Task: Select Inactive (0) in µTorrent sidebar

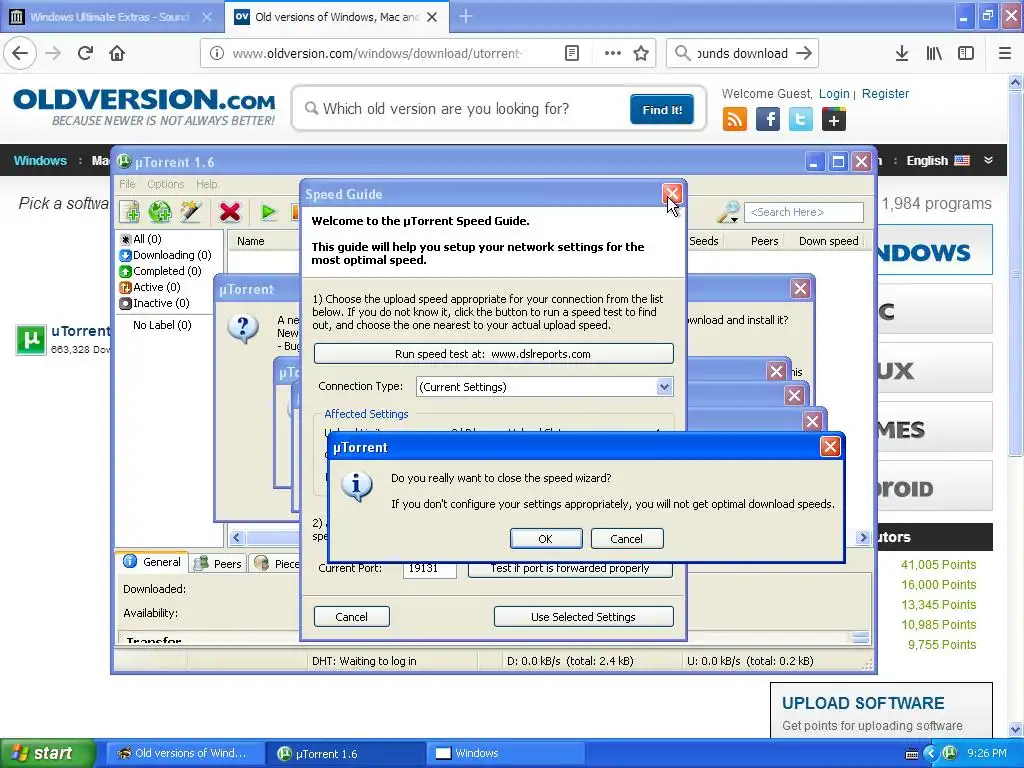Action: [x=155, y=303]
